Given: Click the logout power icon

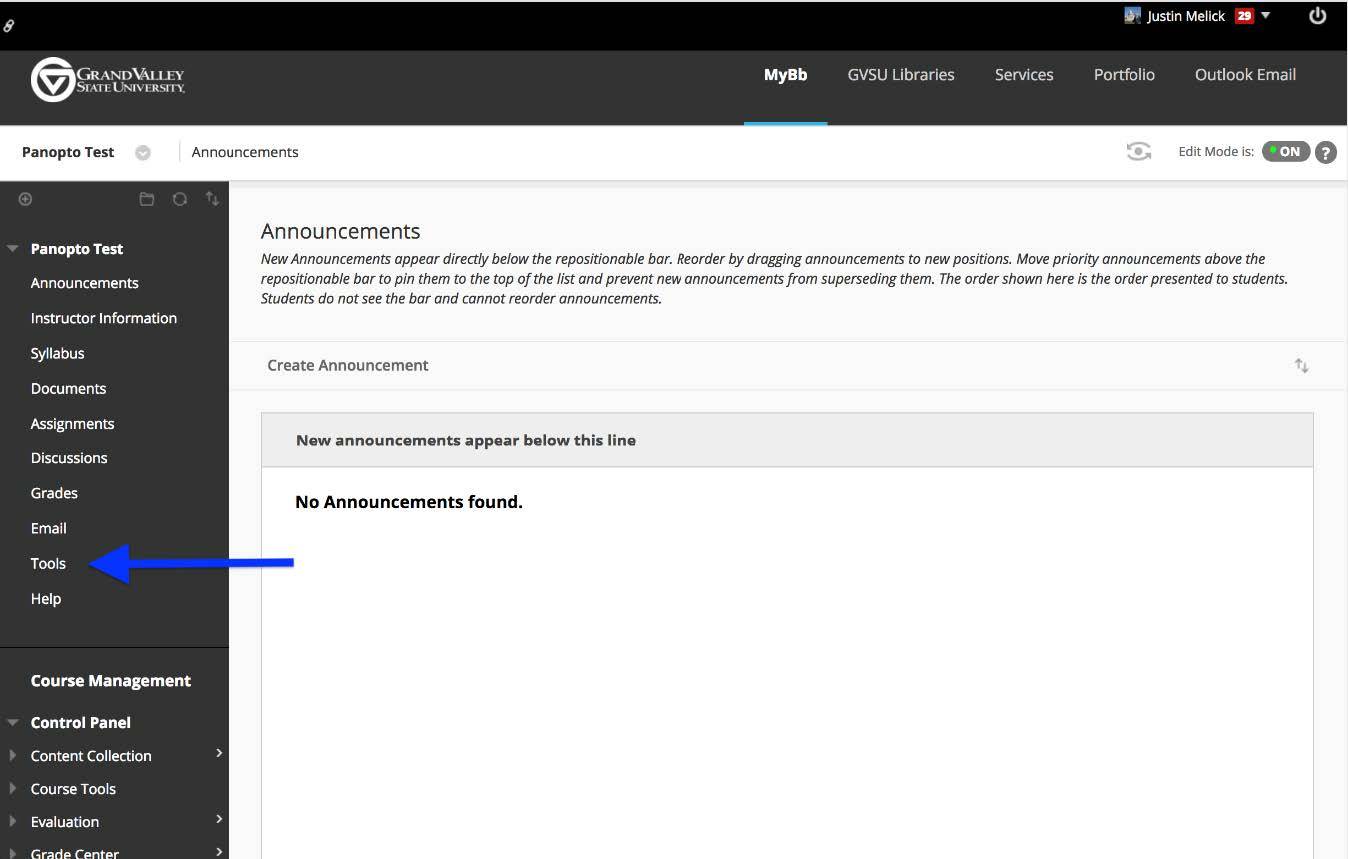Looking at the screenshot, I should point(1317,16).
